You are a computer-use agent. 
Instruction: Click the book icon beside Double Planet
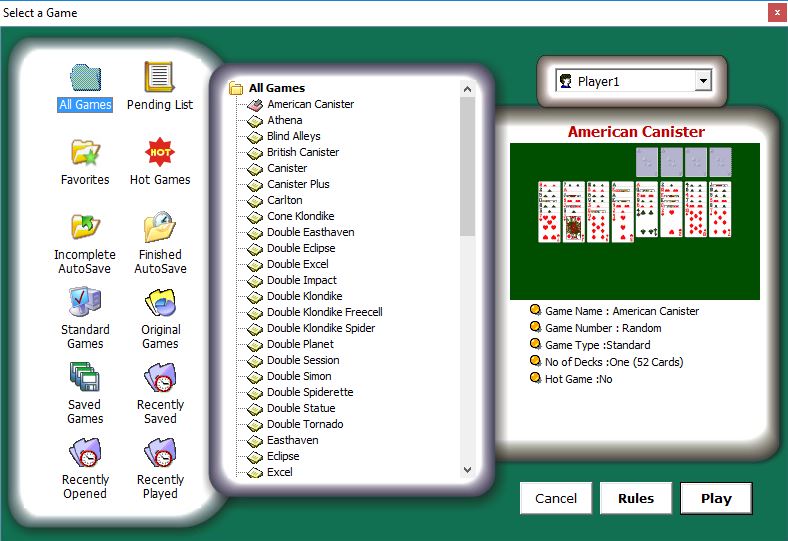[x=255, y=345]
